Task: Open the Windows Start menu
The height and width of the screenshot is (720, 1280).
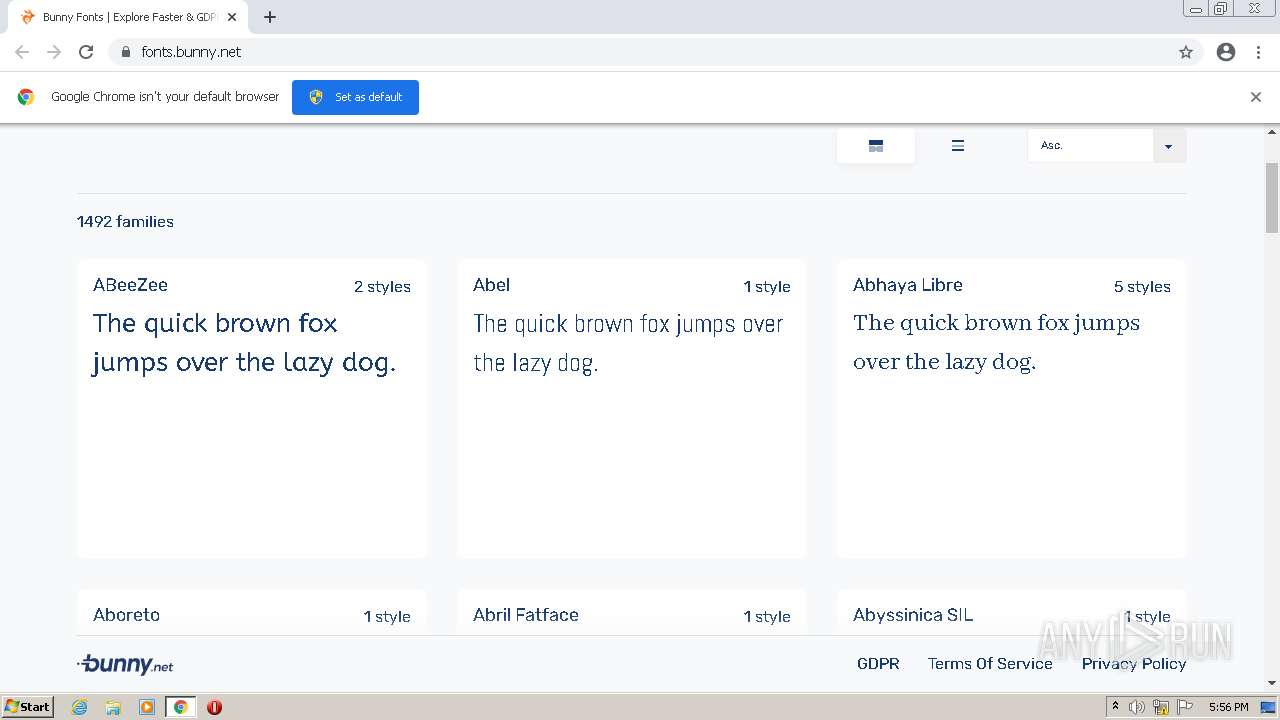Action: point(28,707)
